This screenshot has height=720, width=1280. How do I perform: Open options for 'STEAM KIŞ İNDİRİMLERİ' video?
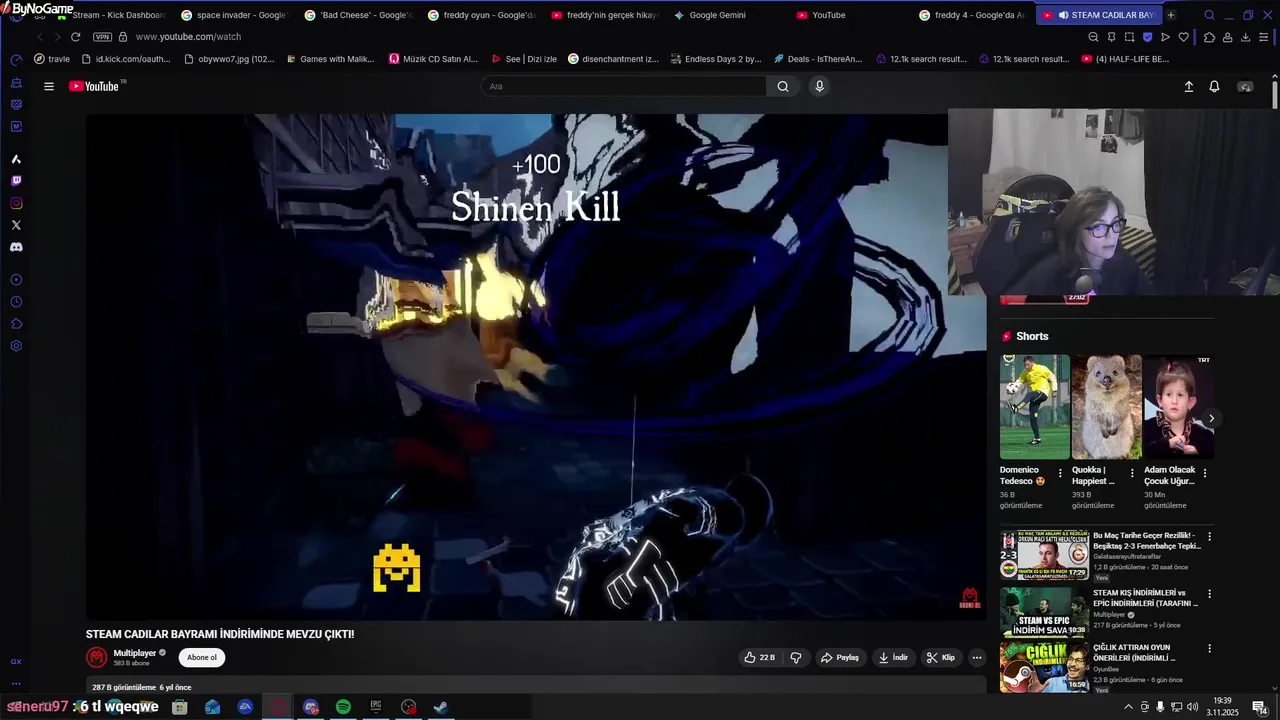click(1209, 594)
